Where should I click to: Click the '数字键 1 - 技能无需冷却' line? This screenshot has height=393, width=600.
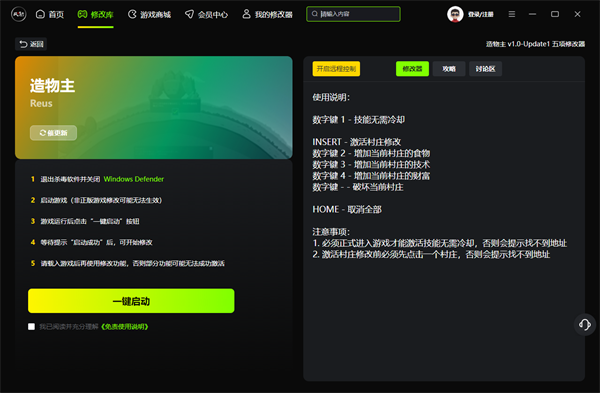(x=359, y=120)
